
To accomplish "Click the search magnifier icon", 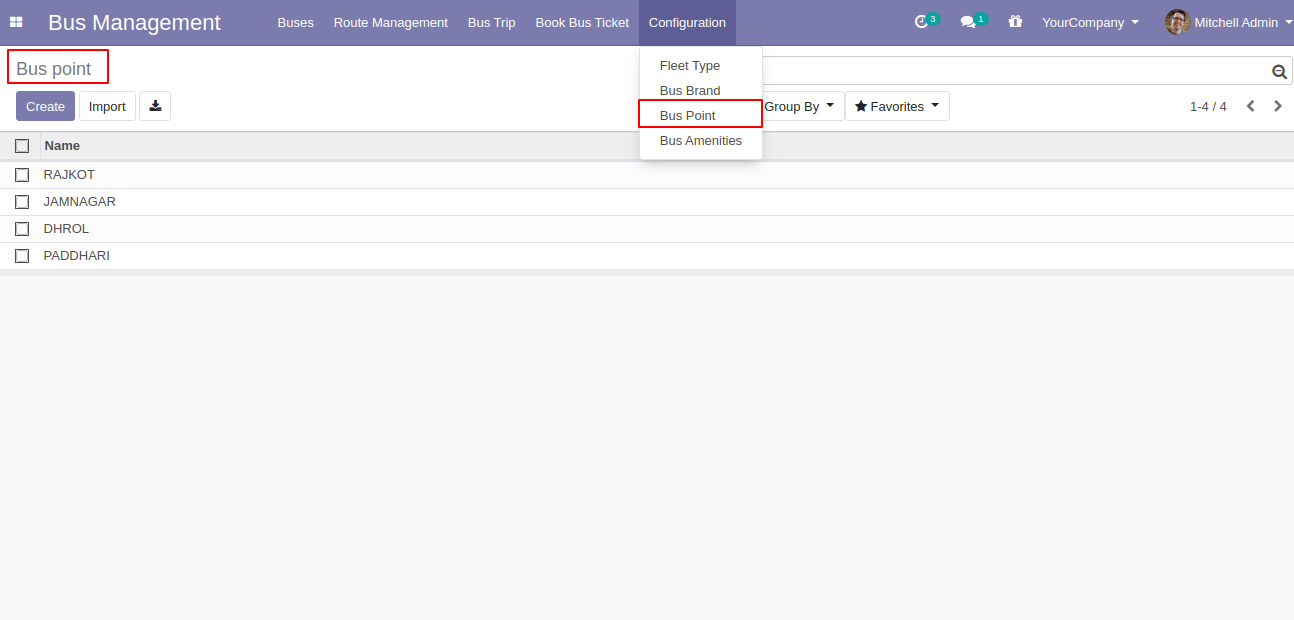I will [x=1279, y=72].
